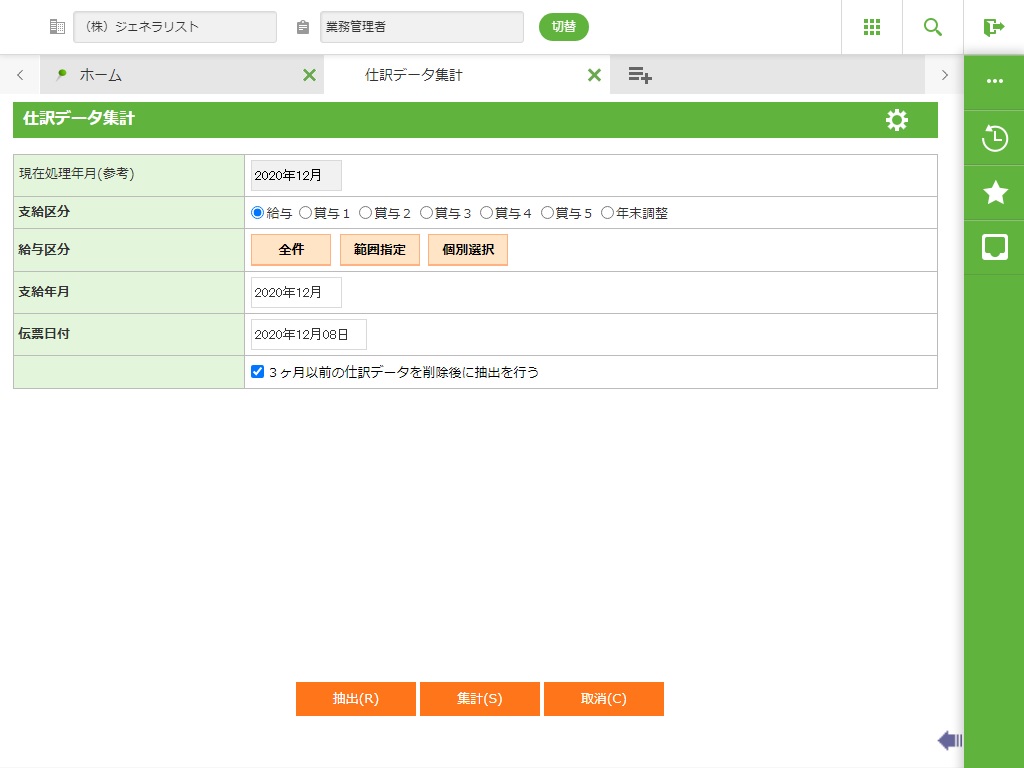Collapse side panel with purple arrow
This screenshot has width=1024, height=768.
click(x=949, y=740)
